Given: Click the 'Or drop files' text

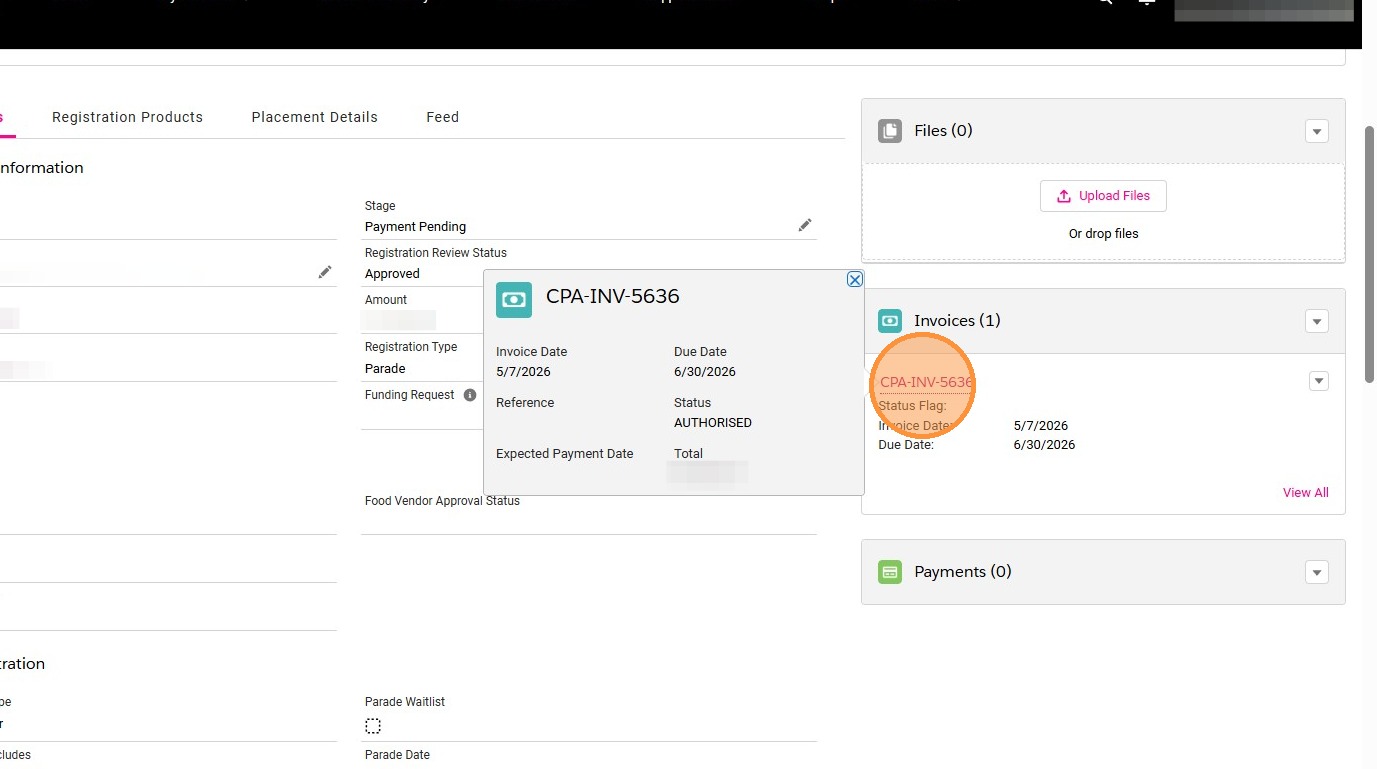Looking at the screenshot, I should [x=1103, y=234].
